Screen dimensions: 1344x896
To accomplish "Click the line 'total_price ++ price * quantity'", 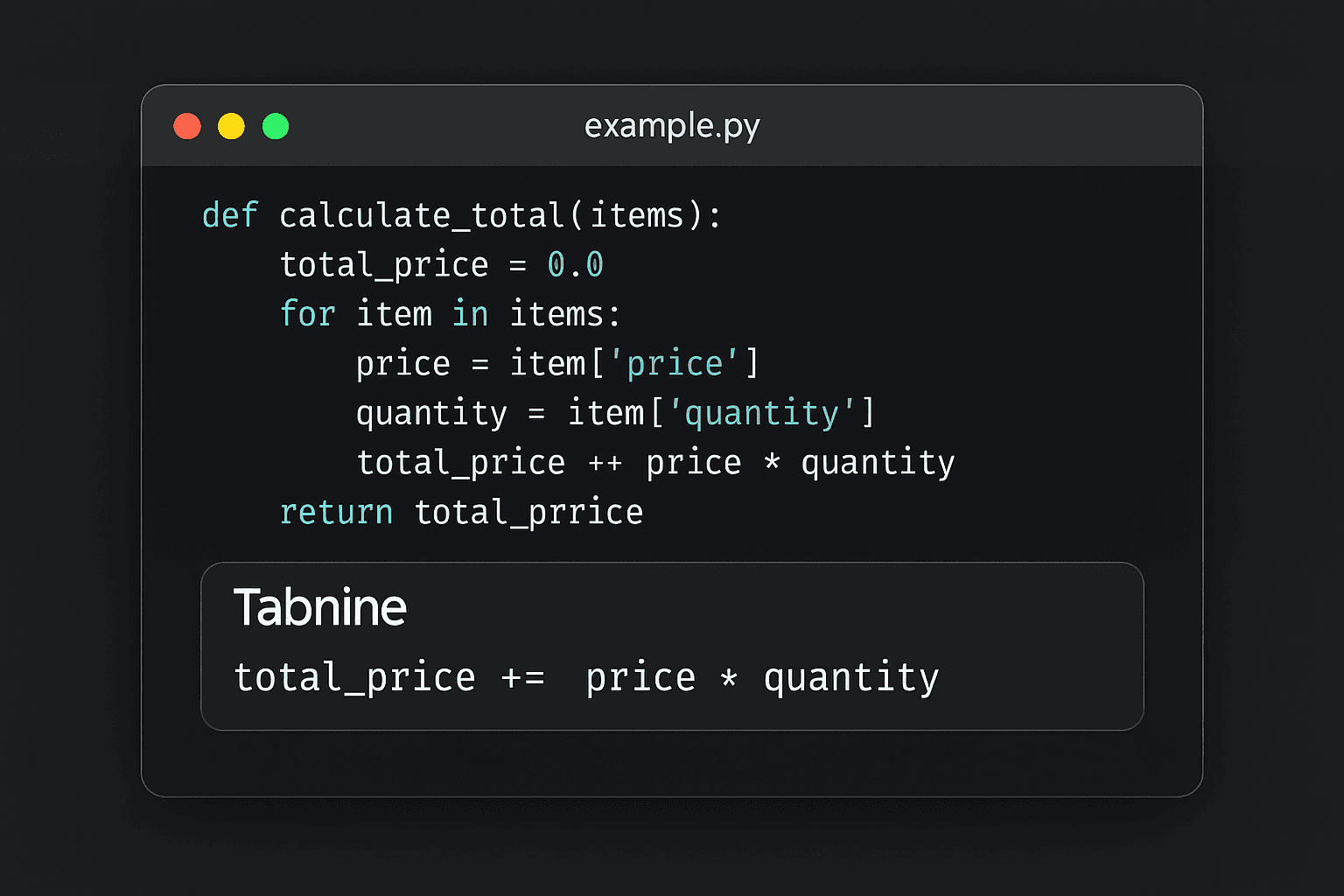I will [655, 462].
